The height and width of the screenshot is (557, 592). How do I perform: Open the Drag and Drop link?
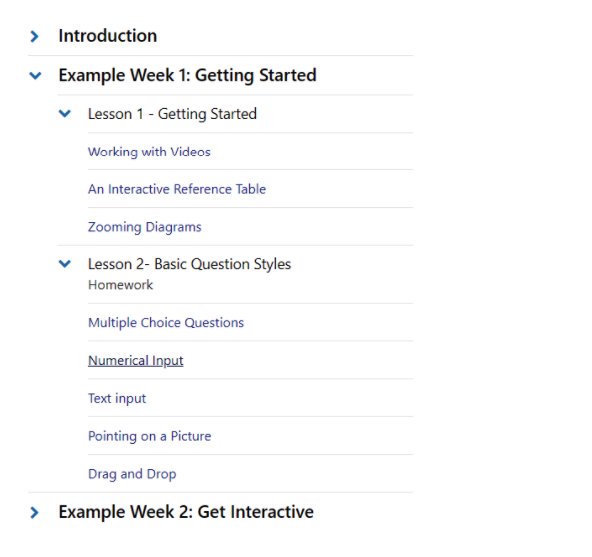(132, 474)
